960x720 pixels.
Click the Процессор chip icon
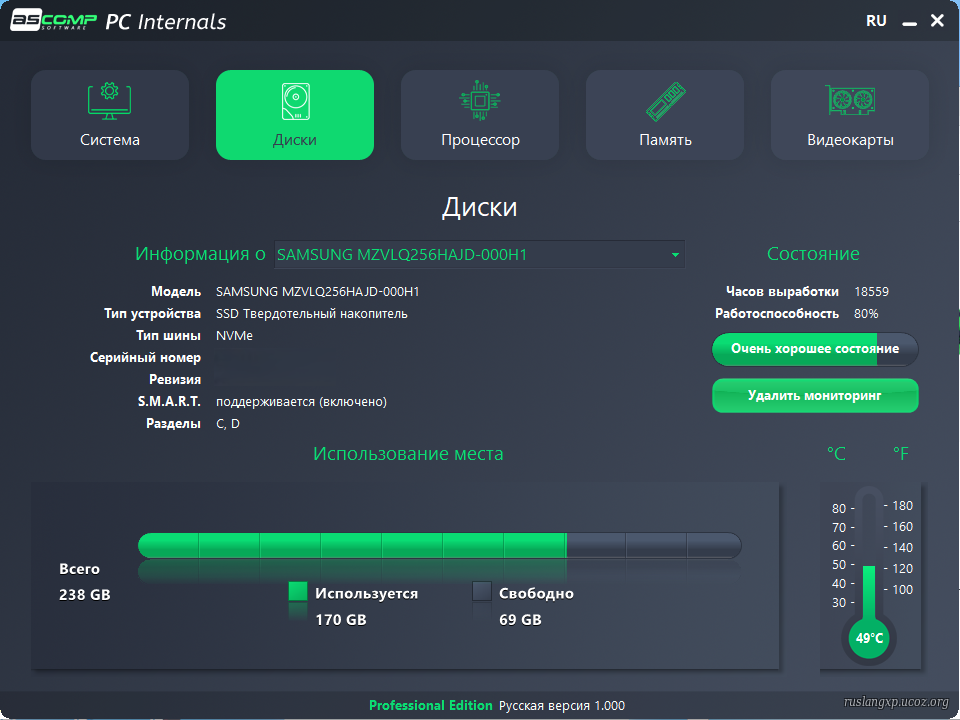480,100
